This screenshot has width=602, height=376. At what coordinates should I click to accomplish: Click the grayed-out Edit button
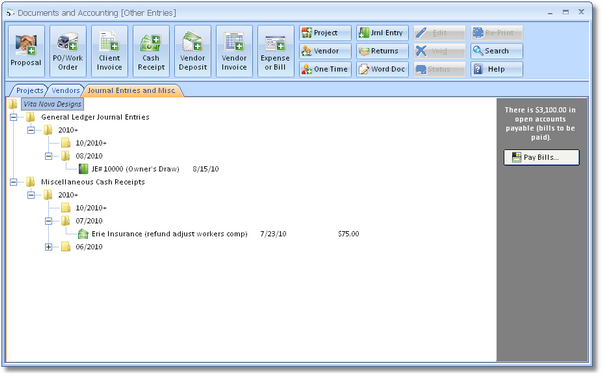click(x=439, y=33)
